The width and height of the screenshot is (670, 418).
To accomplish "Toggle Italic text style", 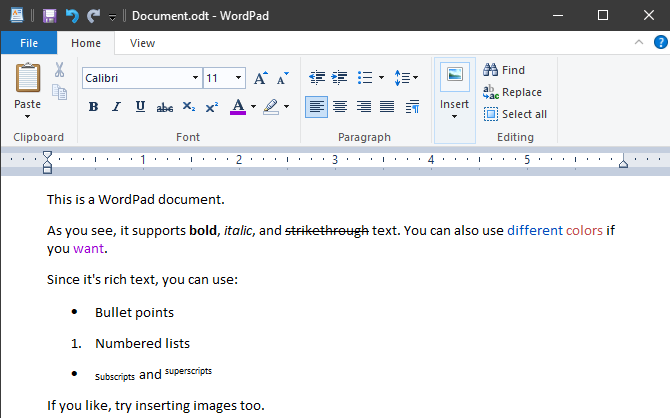I will pos(116,107).
